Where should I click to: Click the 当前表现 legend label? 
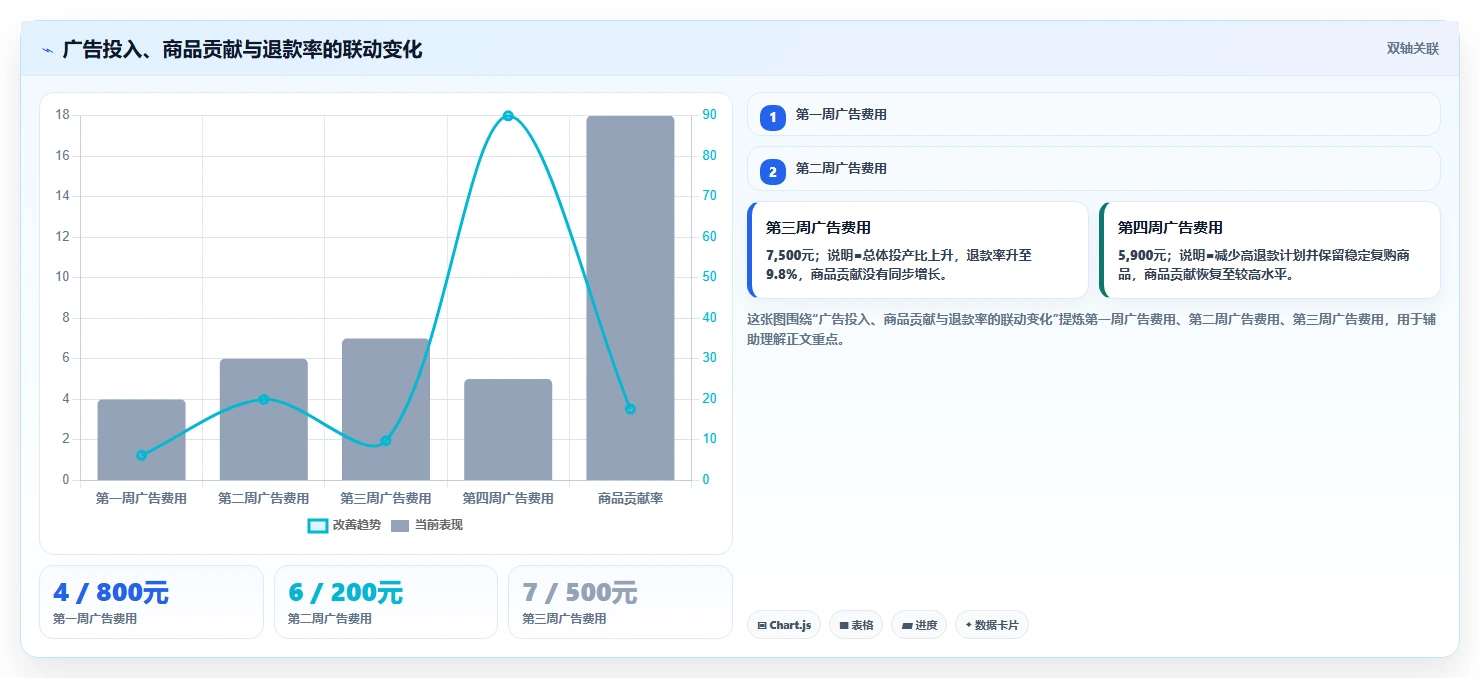(x=439, y=526)
